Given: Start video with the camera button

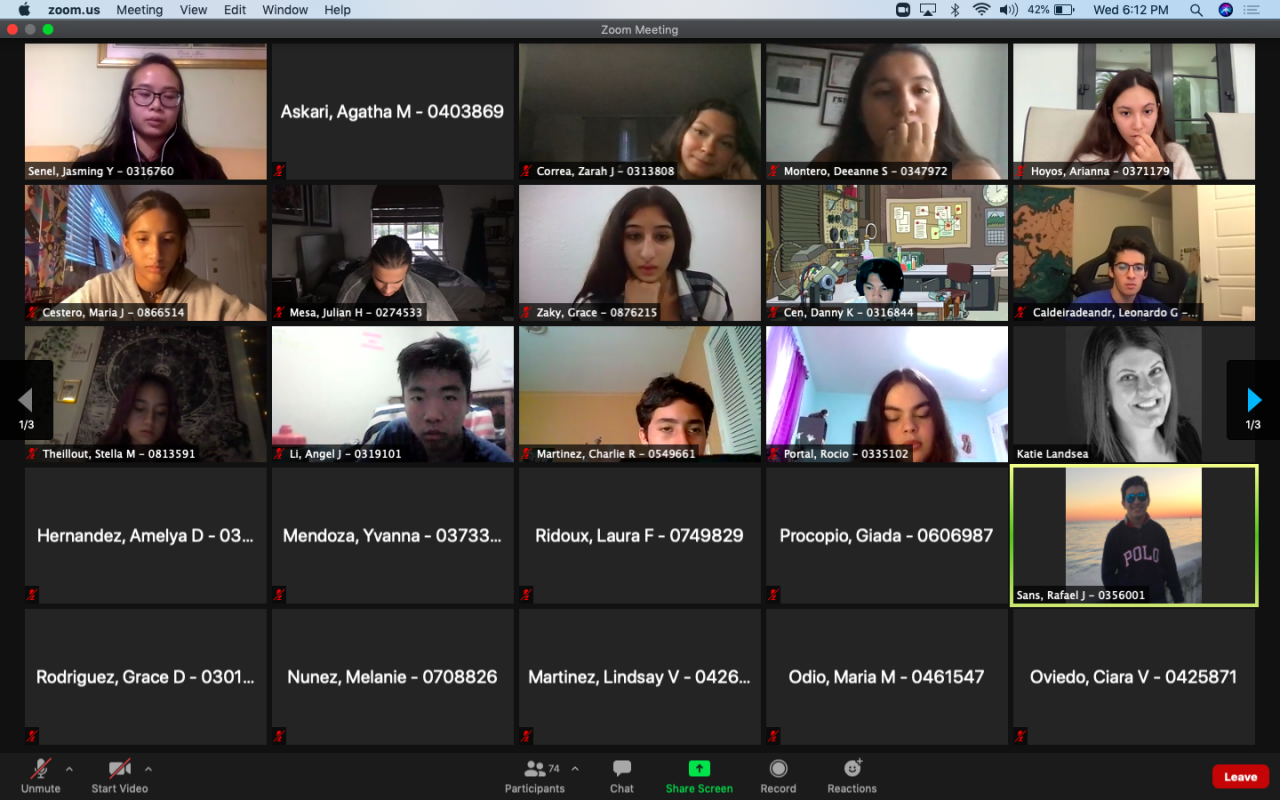Looking at the screenshot, I should click(119, 775).
